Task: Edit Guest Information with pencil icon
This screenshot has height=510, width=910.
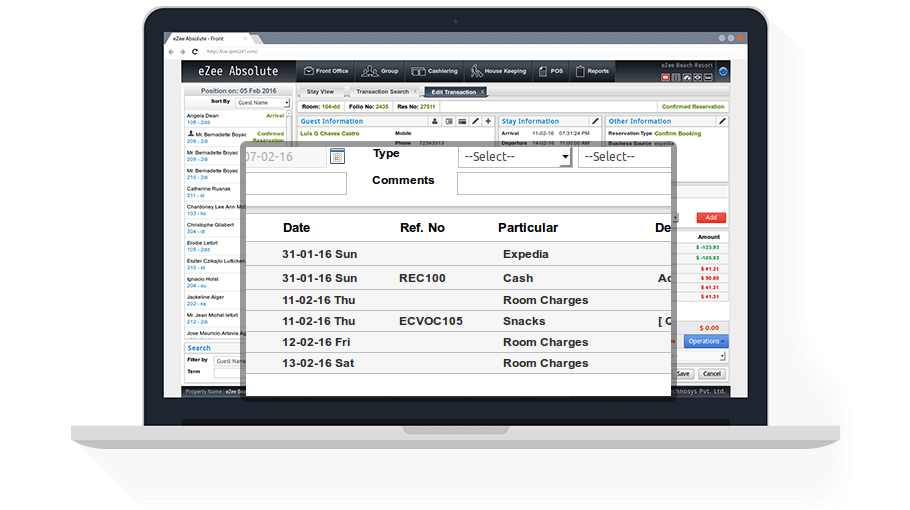Action: pyautogui.click(x=475, y=121)
